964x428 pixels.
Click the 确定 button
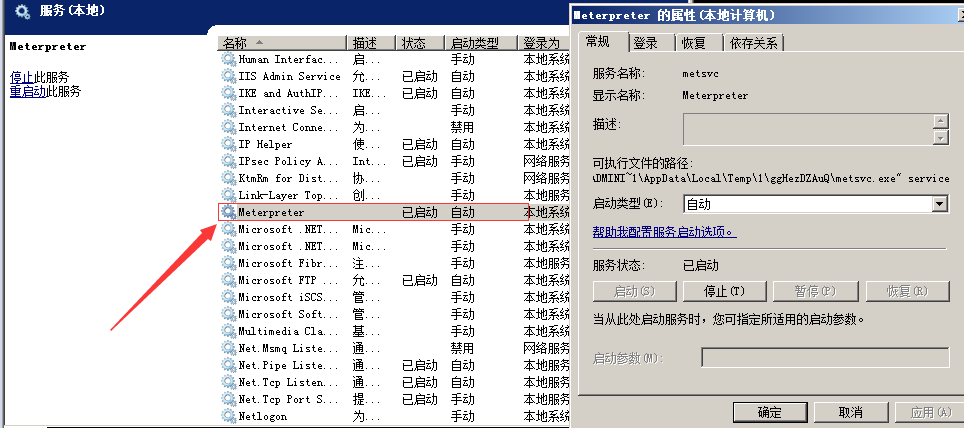click(769, 412)
